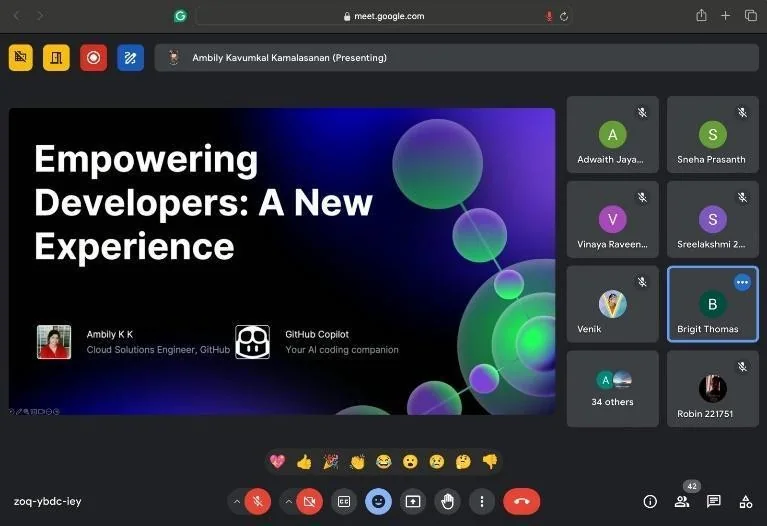Open the blue annotation pen icon
Image resolution: width=767 pixels, height=526 pixels.
131,58
